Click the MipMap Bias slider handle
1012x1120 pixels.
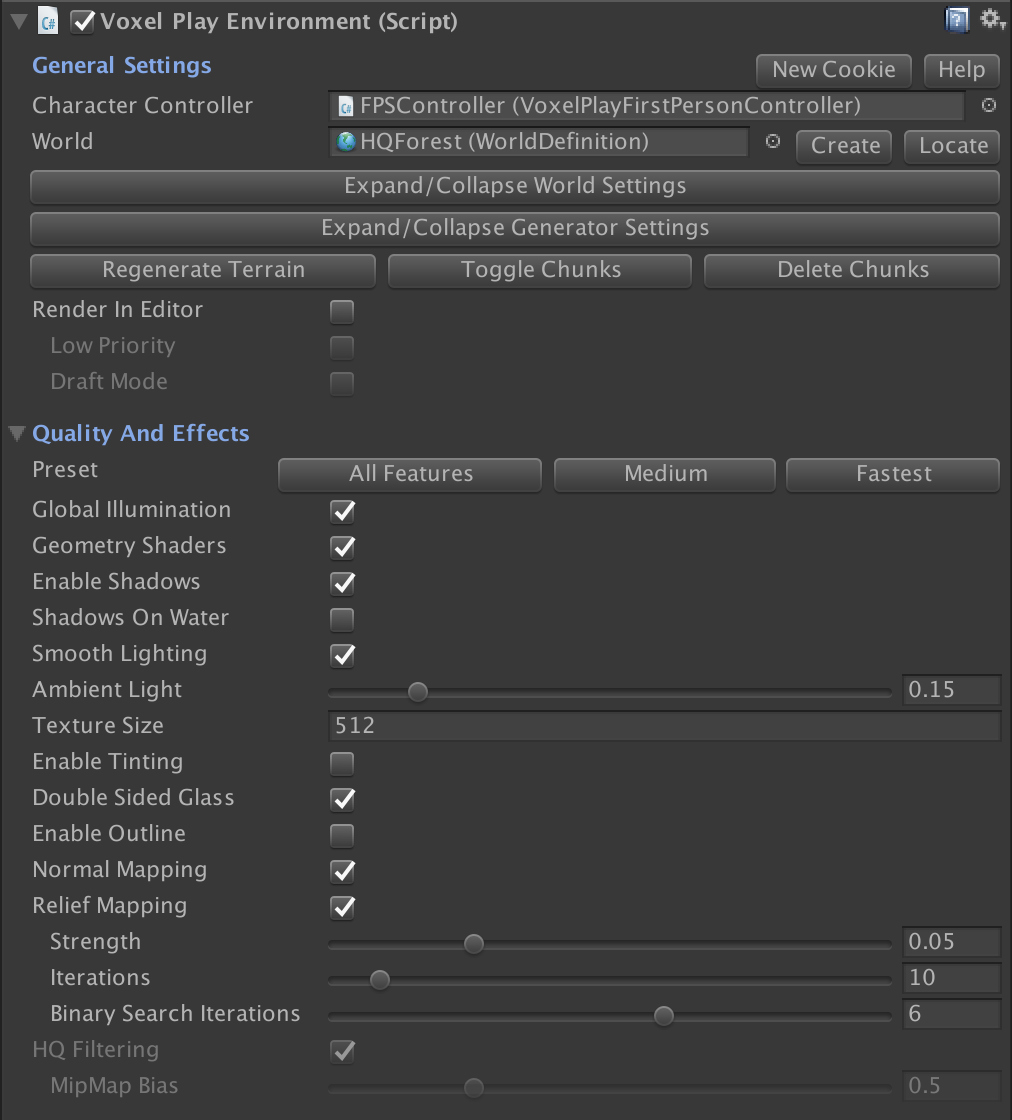pos(474,1087)
